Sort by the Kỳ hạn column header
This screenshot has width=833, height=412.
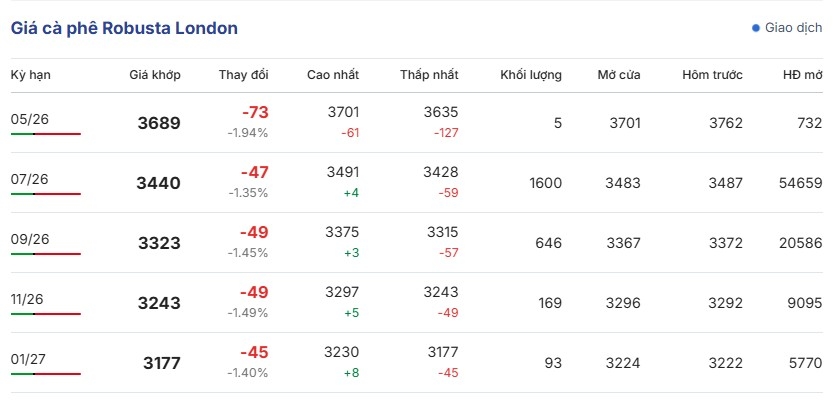(31, 75)
